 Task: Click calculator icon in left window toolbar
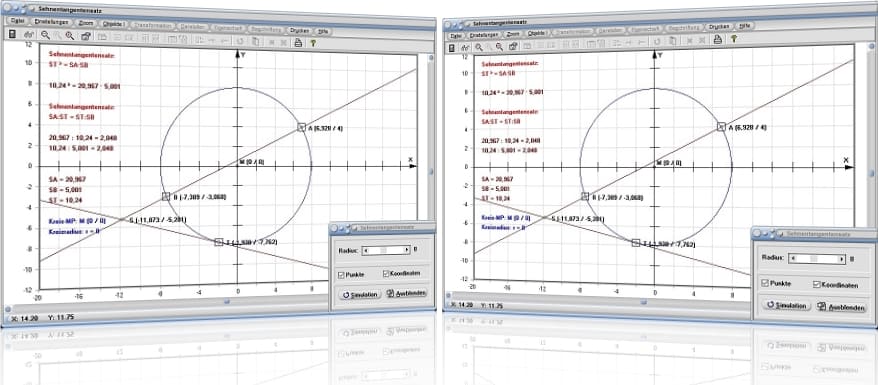[x=12, y=34]
